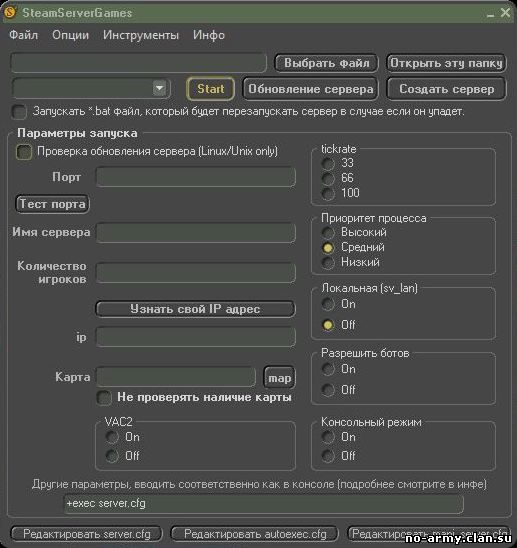Expand the server selection dropdown arrow

pyautogui.click(x=160, y=88)
